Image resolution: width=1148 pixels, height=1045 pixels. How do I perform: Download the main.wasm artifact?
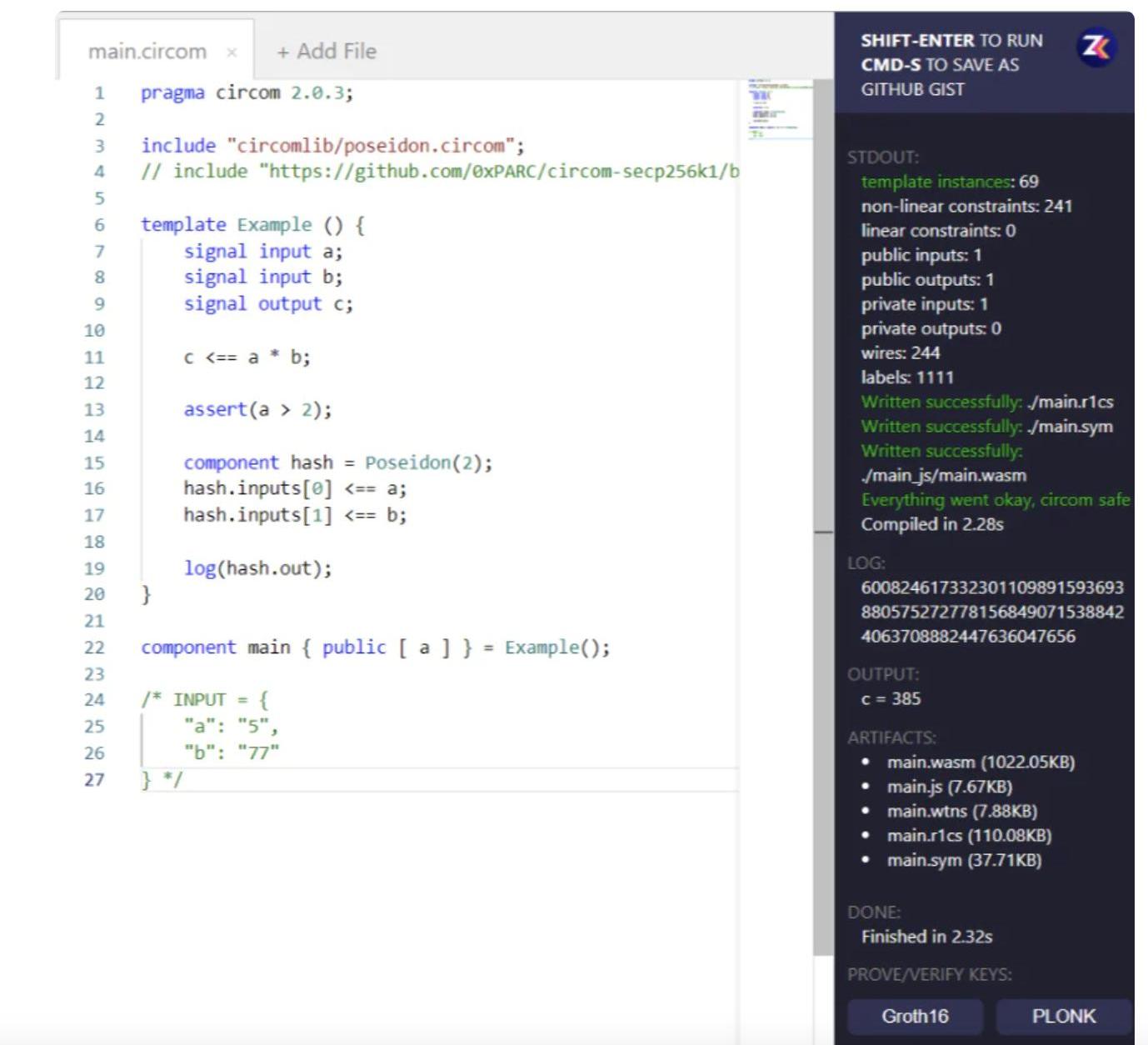point(980,762)
